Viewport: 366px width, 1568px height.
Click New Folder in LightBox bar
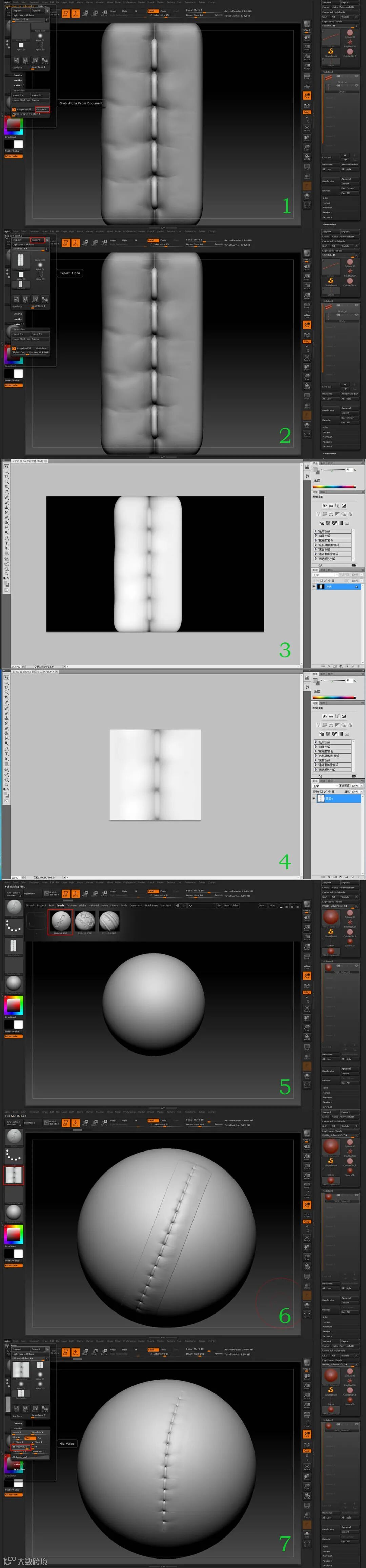pyautogui.click(x=231, y=905)
